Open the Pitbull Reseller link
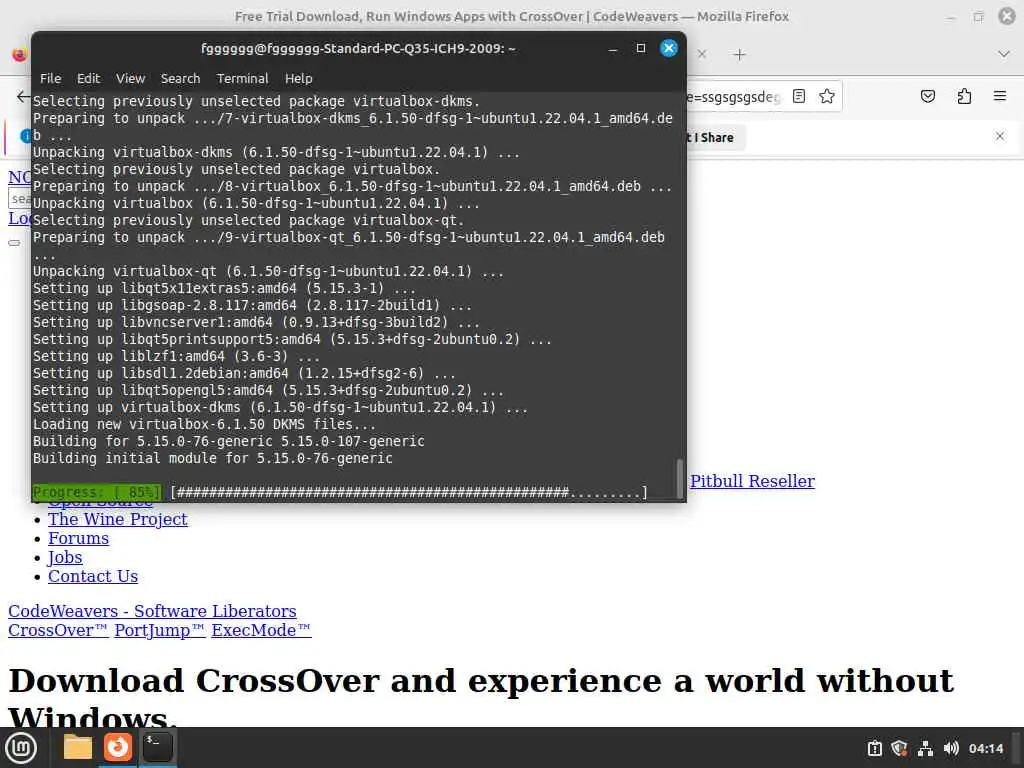This screenshot has height=768, width=1024. 752,481
